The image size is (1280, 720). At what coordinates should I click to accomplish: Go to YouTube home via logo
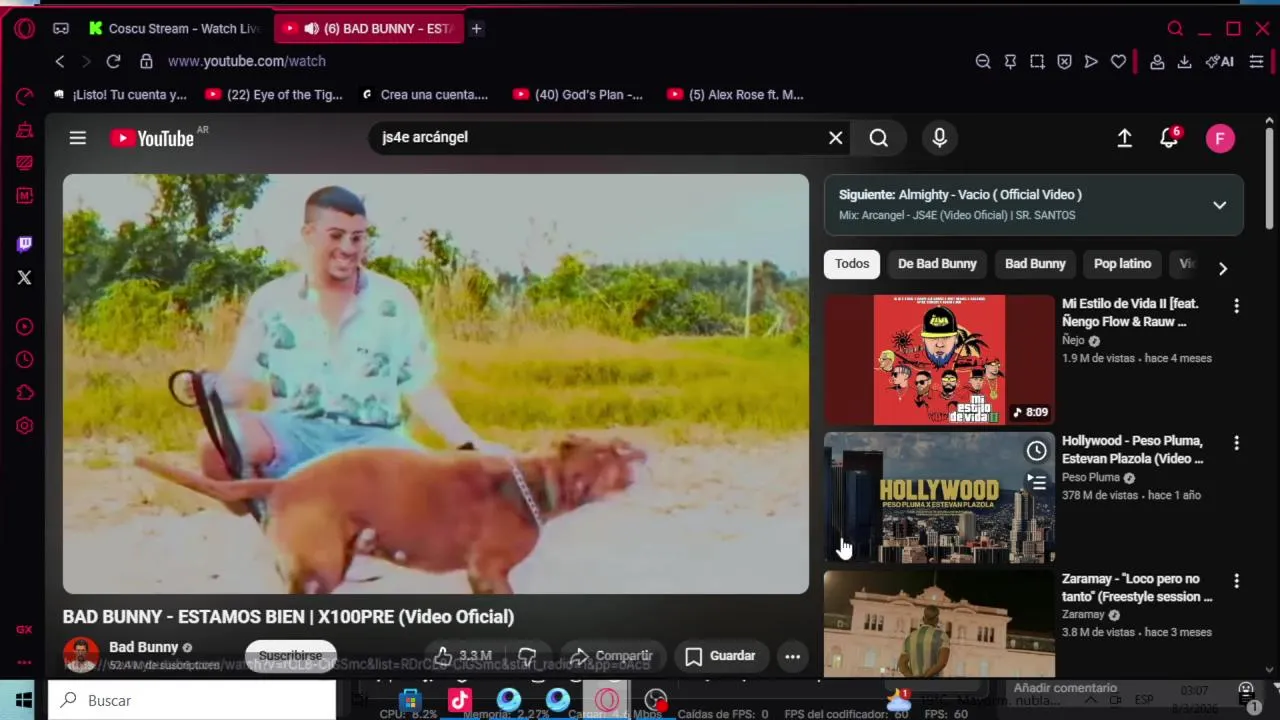pos(152,138)
